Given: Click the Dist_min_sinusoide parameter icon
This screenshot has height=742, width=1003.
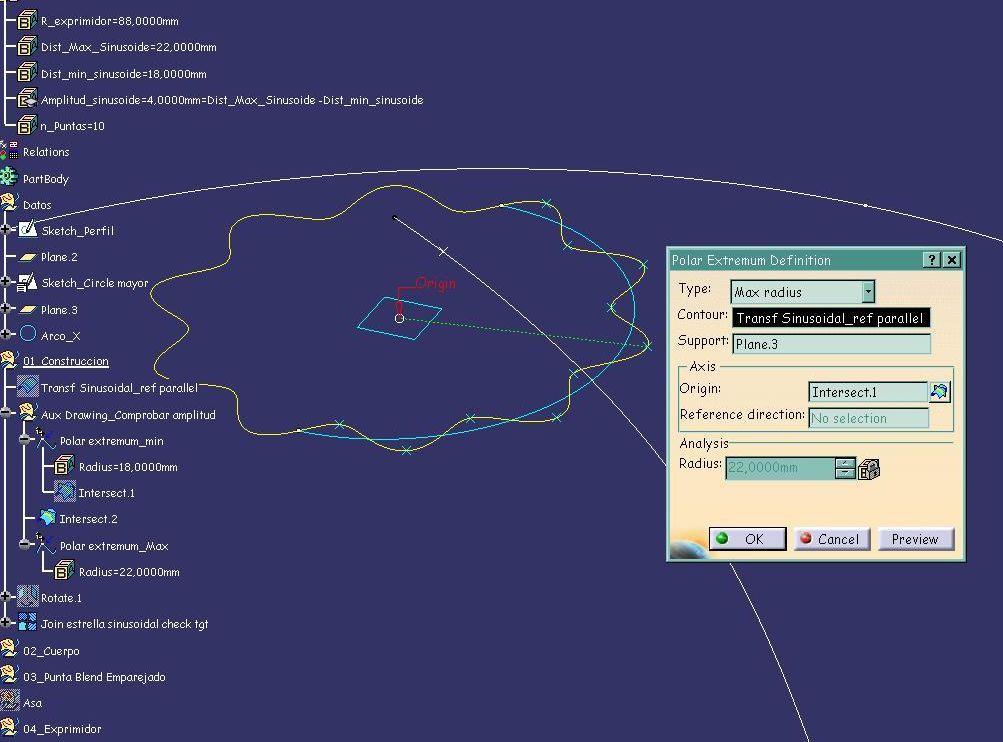Looking at the screenshot, I should (x=26, y=73).
